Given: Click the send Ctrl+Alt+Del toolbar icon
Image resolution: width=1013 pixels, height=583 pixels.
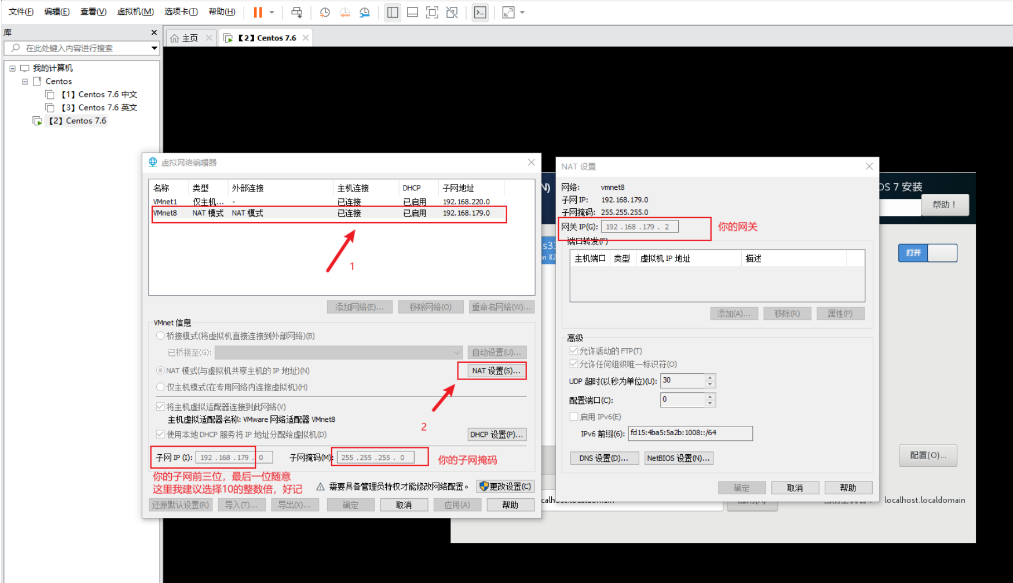Looking at the screenshot, I should point(297,12).
